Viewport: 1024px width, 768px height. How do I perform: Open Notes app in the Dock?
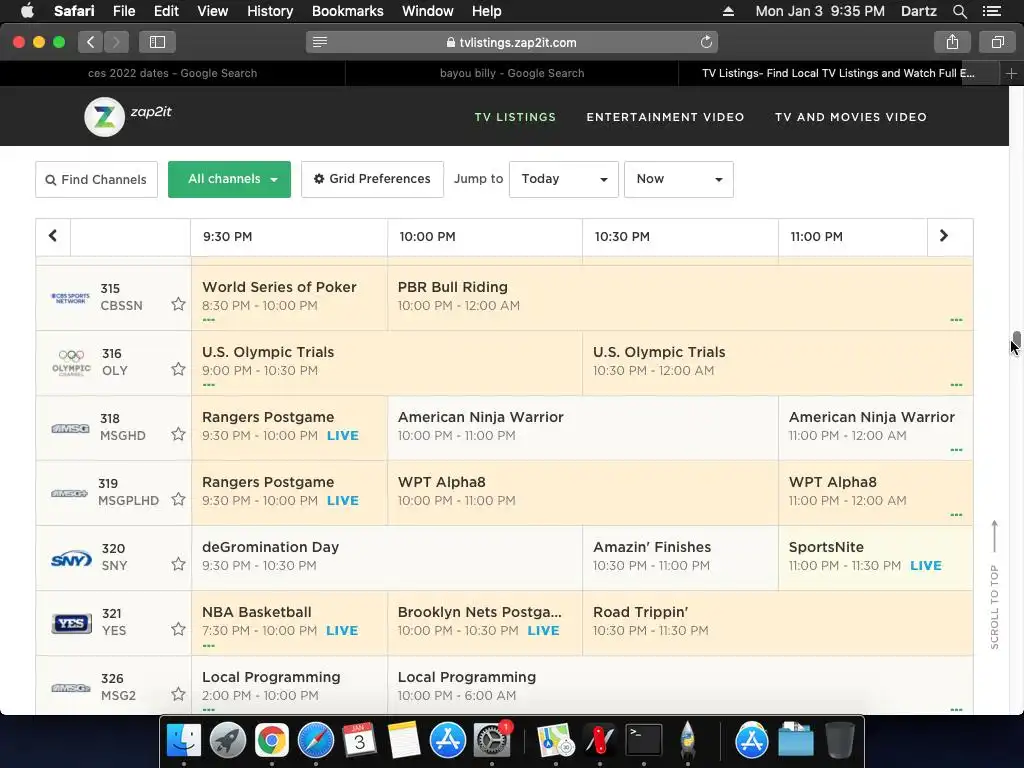(404, 740)
